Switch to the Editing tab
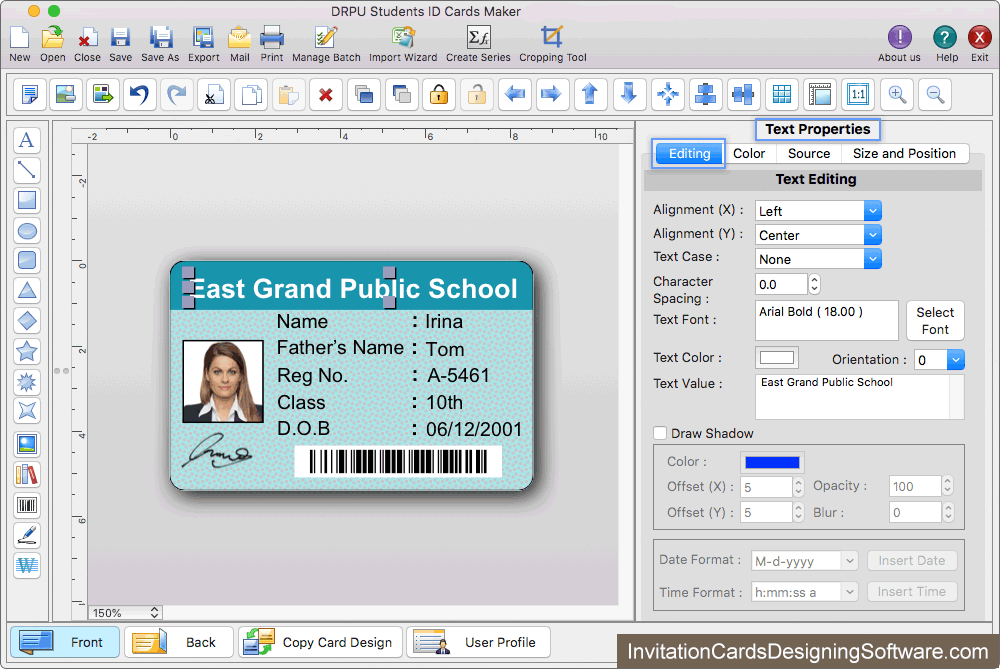The image size is (1000, 669). tap(689, 154)
